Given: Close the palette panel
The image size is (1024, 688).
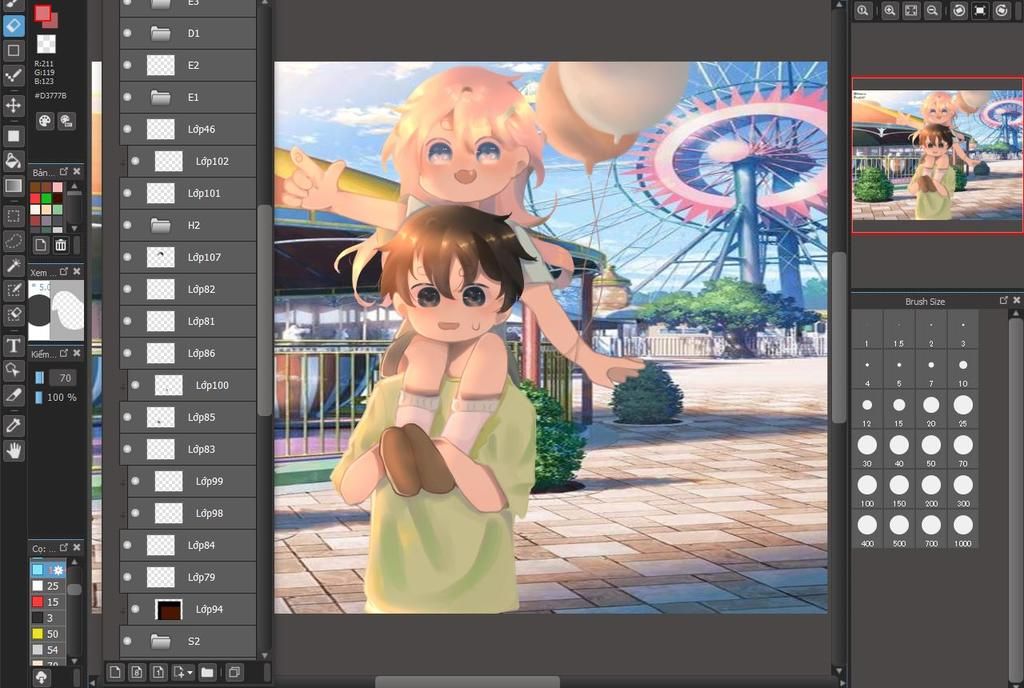Looking at the screenshot, I should coord(77,172).
